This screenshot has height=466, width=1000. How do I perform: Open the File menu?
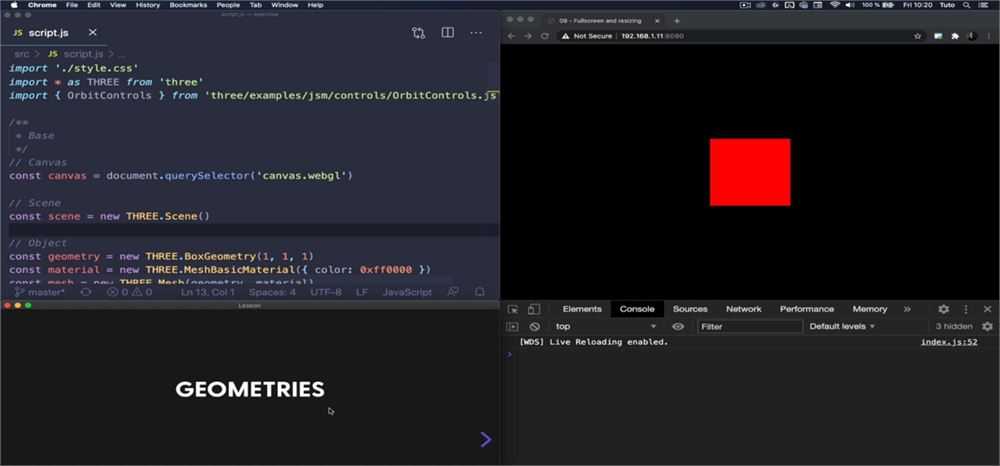(72, 4)
